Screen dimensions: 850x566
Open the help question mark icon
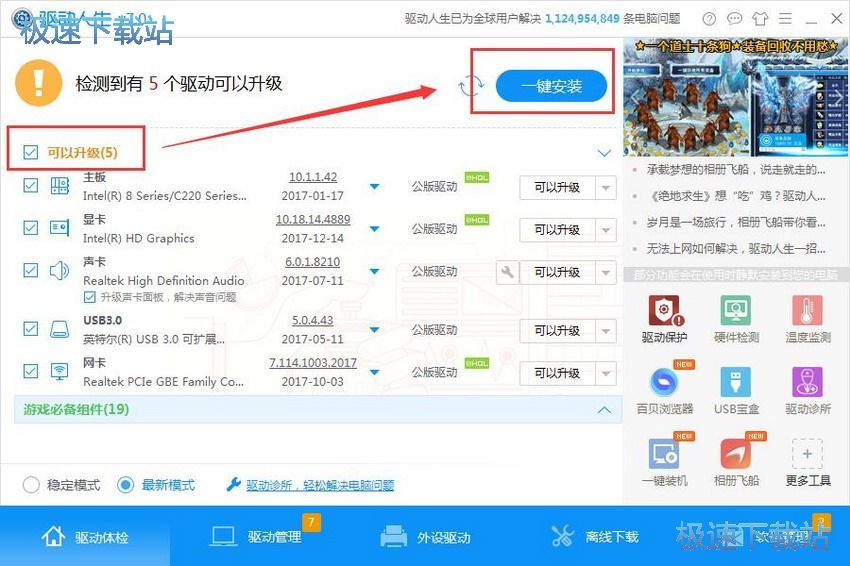click(709, 19)
